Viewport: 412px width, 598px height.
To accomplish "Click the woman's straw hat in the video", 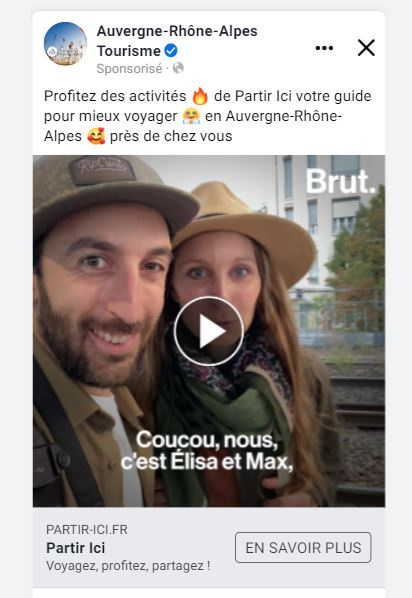I will click(244, 229).
